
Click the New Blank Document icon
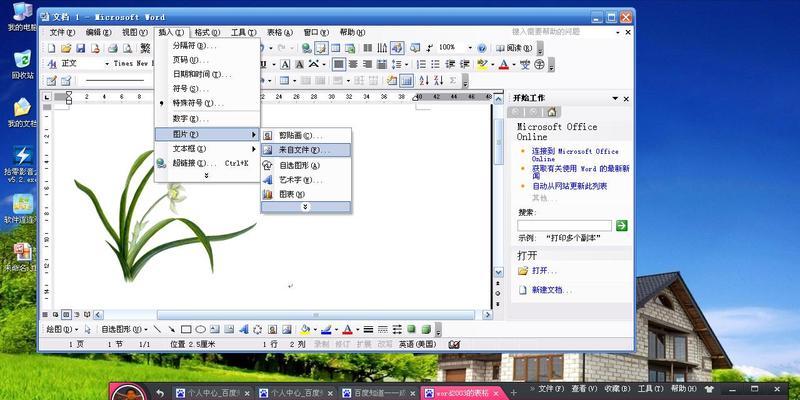[52, 48]
